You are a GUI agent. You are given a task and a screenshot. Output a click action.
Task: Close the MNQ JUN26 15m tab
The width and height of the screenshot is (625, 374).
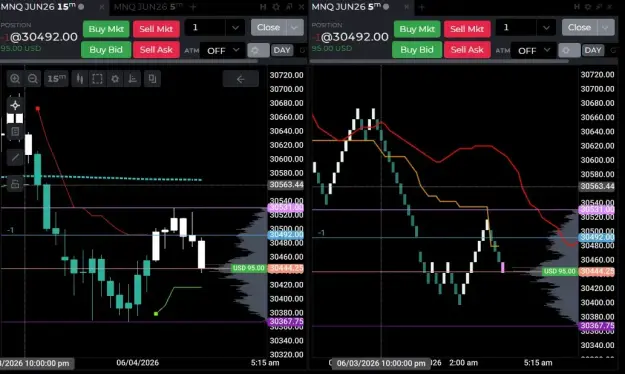(102, 7)
